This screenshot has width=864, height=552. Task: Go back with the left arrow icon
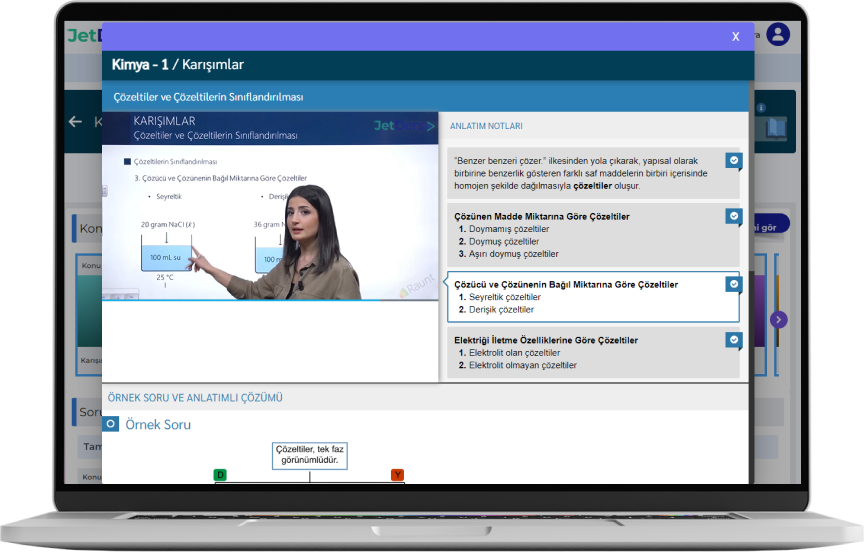[75, 122]
